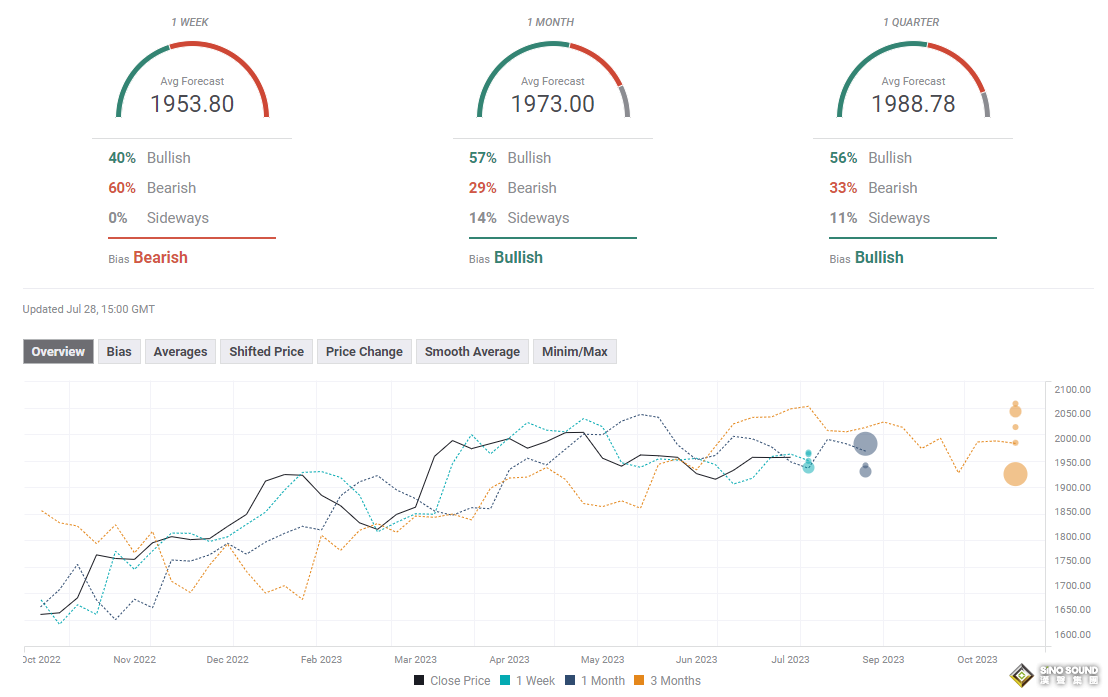This screenshot has height=697, width=1108.
Task: Click the smaller navy bubble below the large one
Action: click(865, 471)
